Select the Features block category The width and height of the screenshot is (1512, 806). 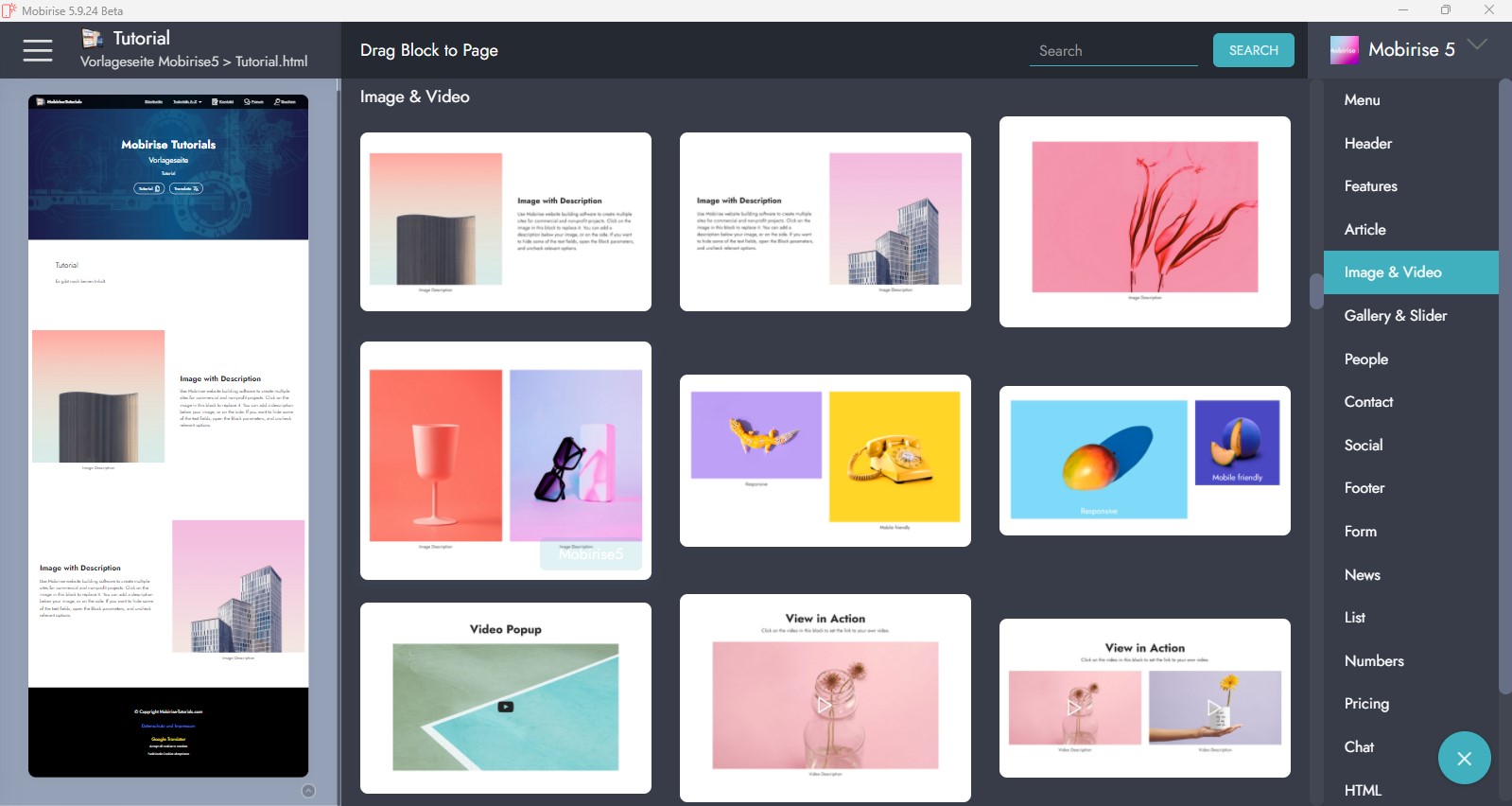(x=1371, y=186)
